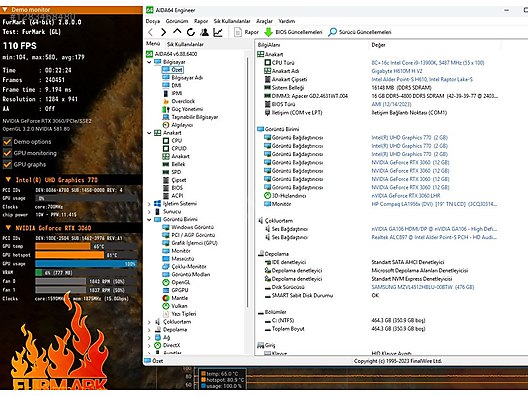Screen dimensions: 528x396
Task: Toggle the Demo options checkbox in FurMark
Action: tap(7, 142)
